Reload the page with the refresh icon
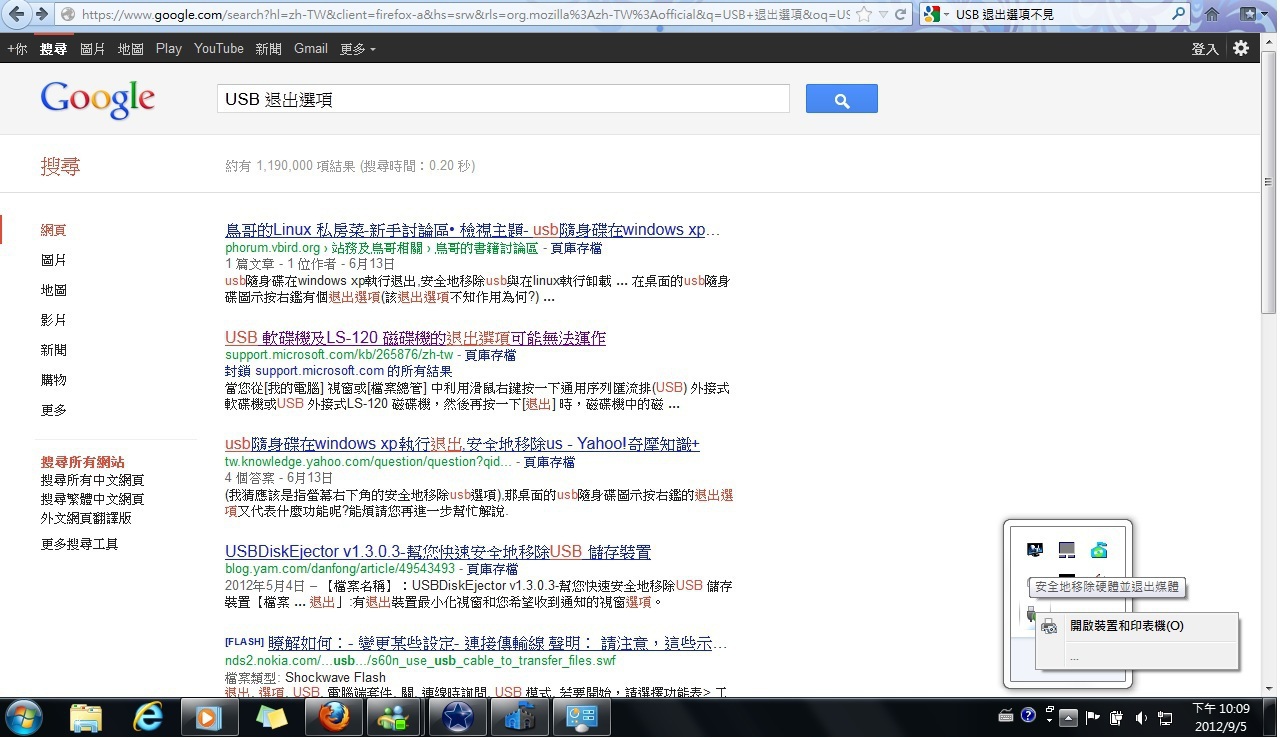This screenshot has height=738, width=1280. coord(901,15)
